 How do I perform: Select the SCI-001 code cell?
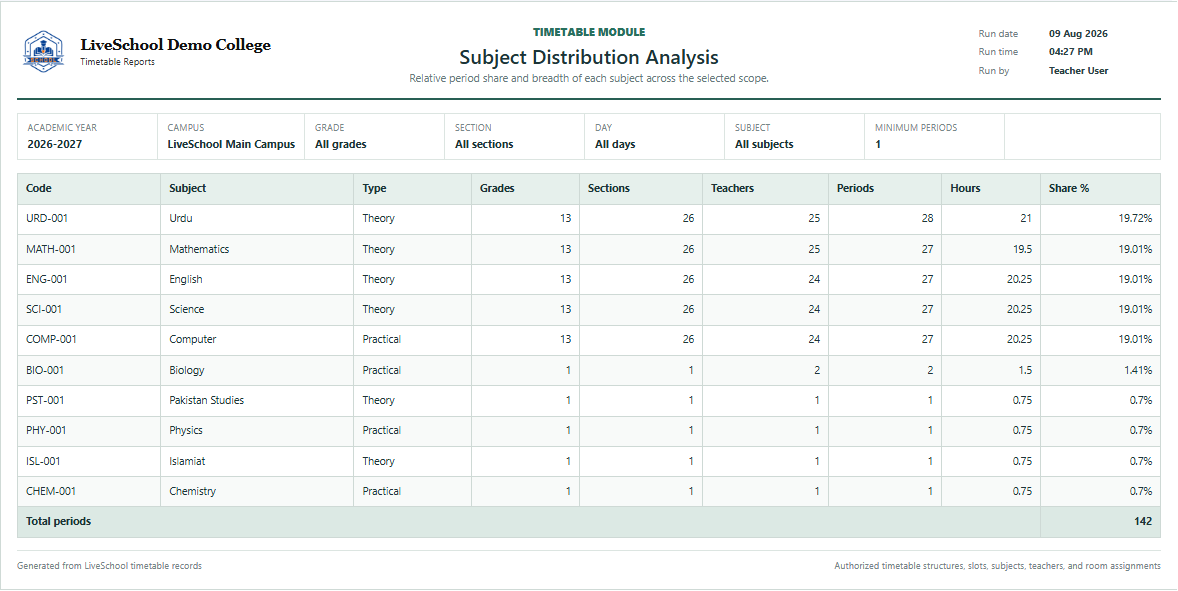point(89,309)
